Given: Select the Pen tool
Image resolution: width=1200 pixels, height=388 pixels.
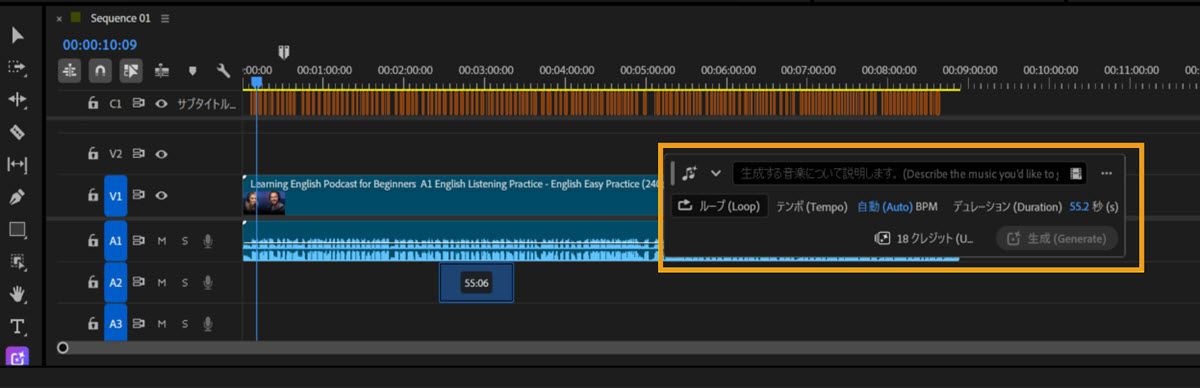Looking at the screenshot, I should coord(18,197).
